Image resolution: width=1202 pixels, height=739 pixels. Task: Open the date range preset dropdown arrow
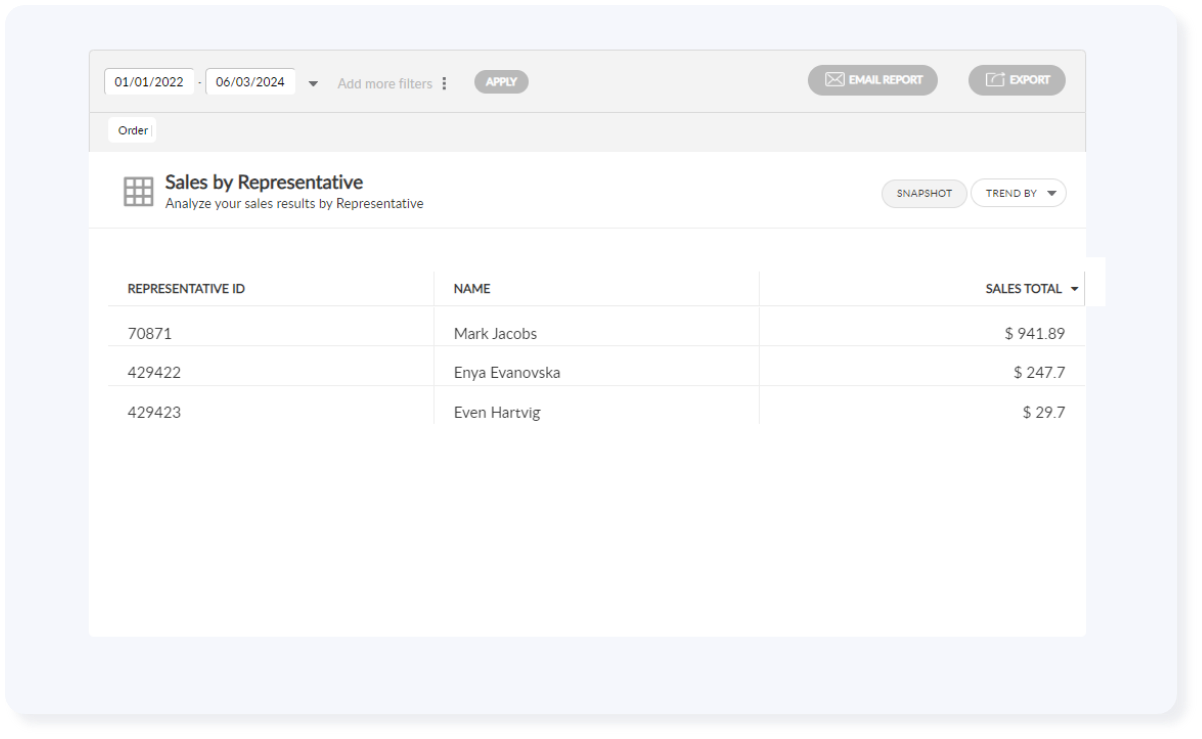[313, 84]
